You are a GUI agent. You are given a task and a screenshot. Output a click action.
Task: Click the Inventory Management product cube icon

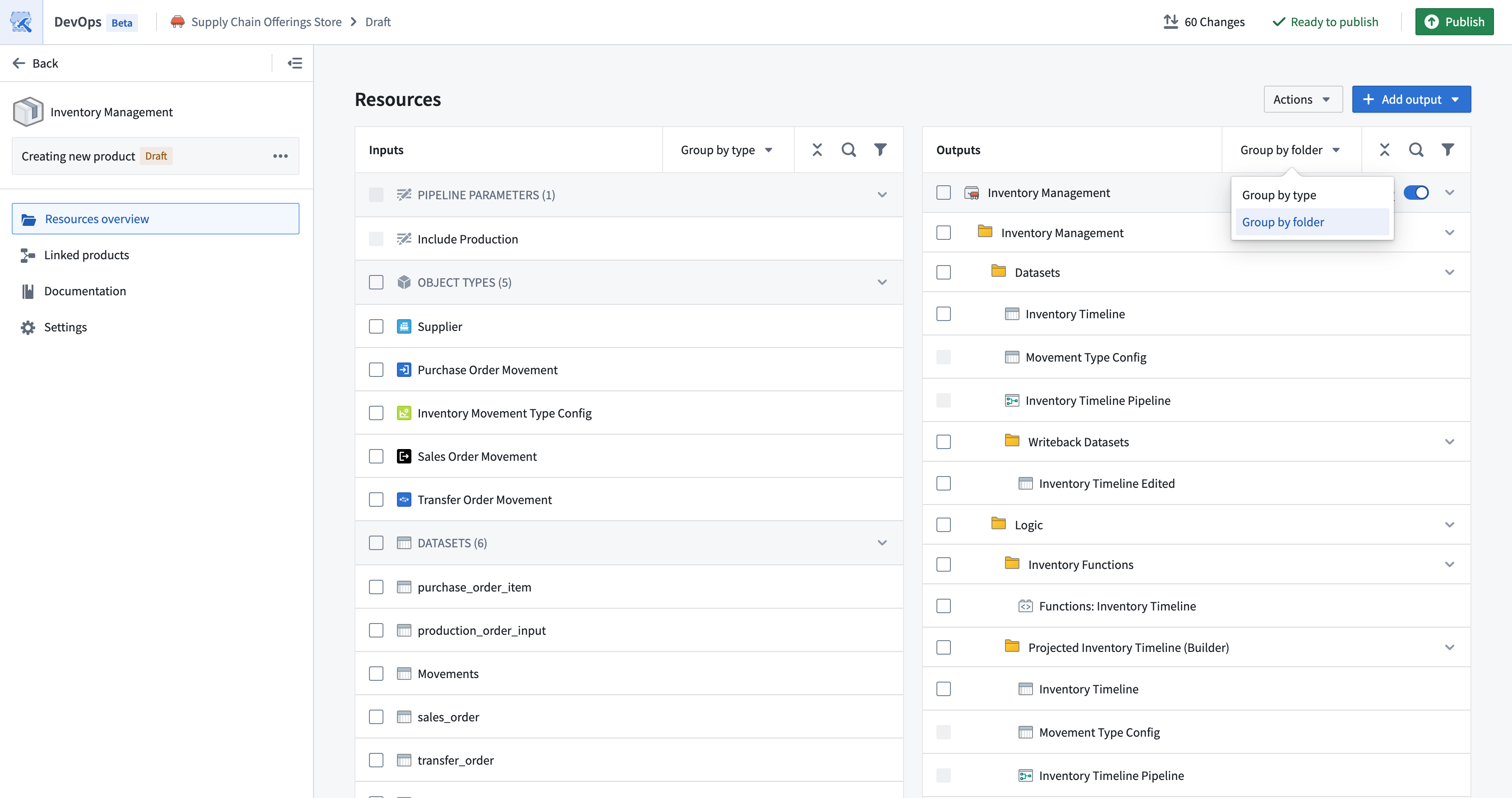28,111
